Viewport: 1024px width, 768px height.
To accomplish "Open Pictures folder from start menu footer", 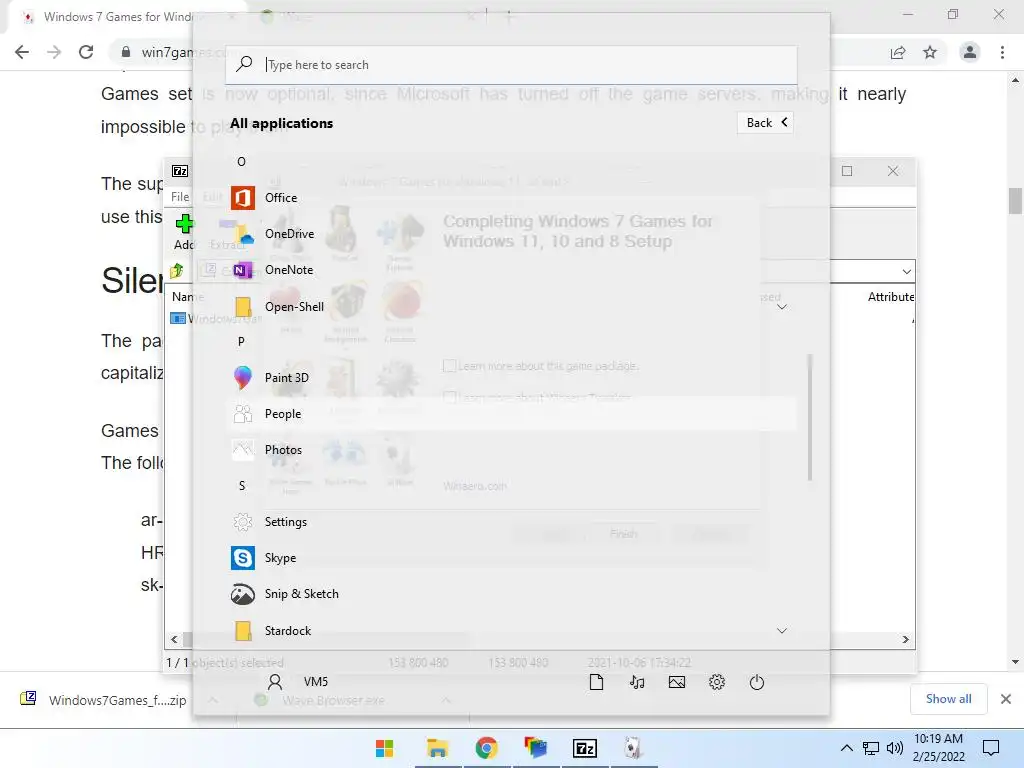I will click(x=677, y=682).
